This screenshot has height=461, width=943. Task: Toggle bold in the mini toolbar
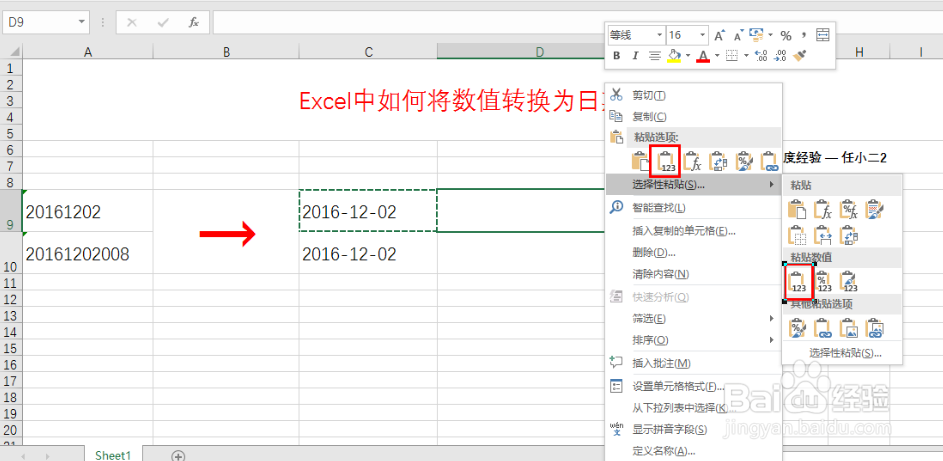[616, 55]
